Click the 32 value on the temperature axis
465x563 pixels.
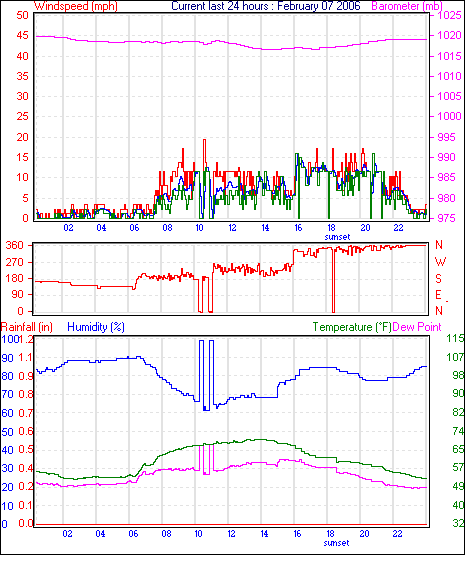coord(458,523)
